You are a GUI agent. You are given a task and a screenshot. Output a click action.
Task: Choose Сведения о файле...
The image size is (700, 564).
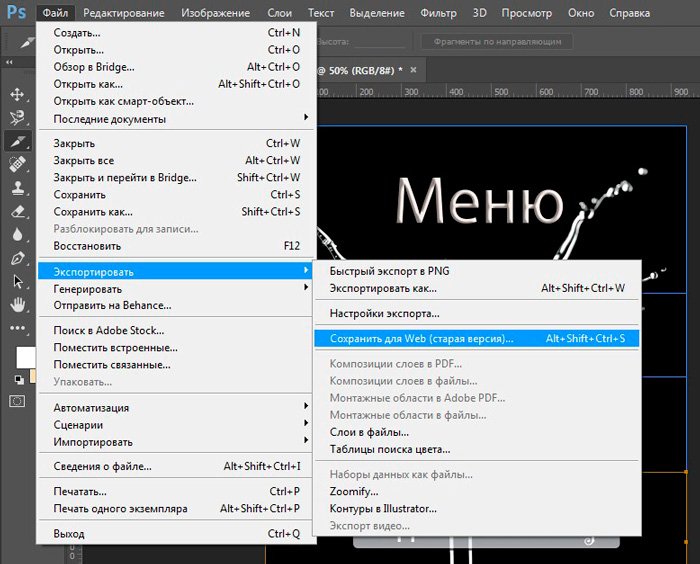pyautogui.click(x=177, y=466)
